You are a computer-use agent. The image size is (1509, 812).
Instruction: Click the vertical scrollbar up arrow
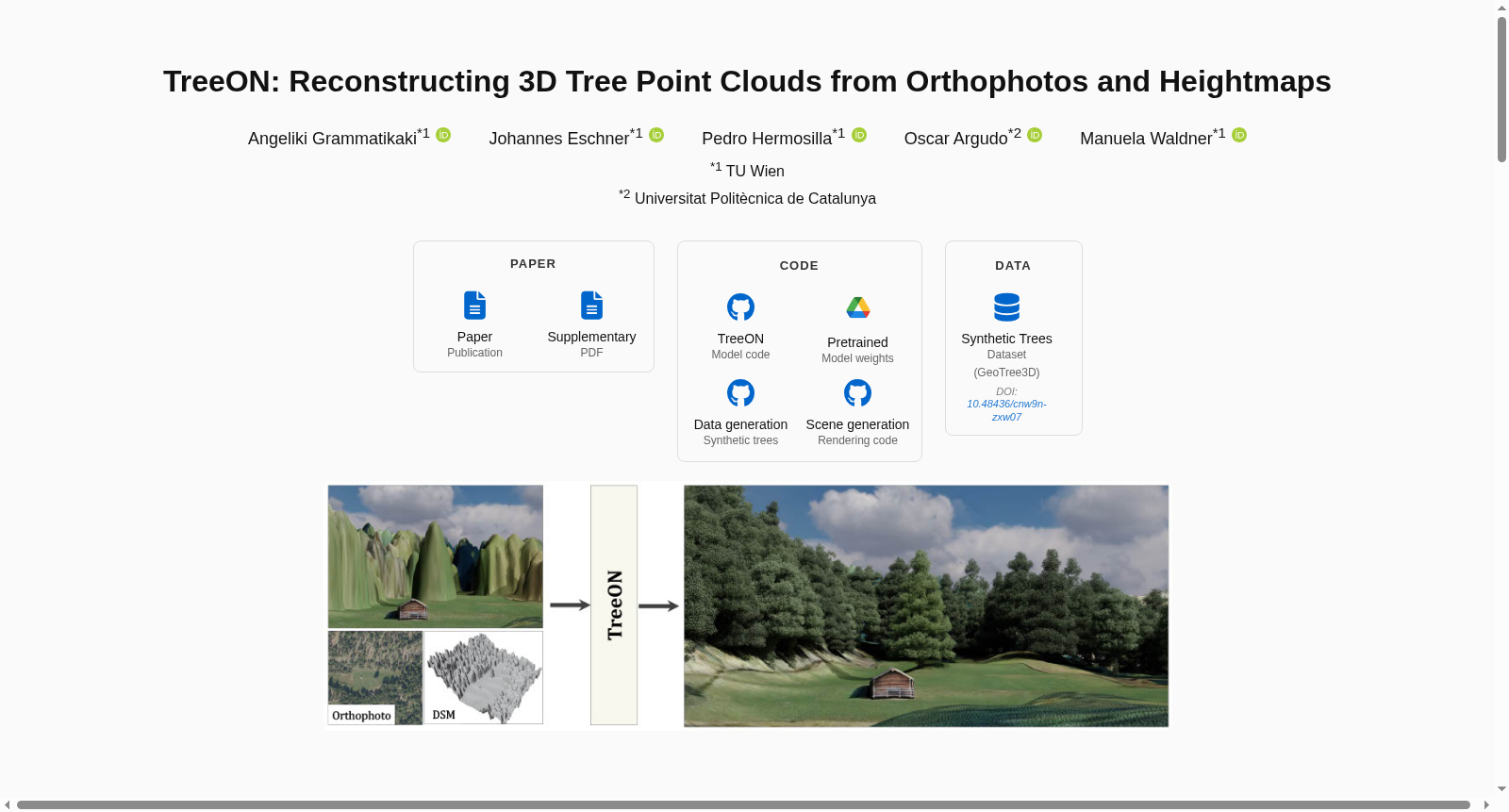(x=1501, y=8)
